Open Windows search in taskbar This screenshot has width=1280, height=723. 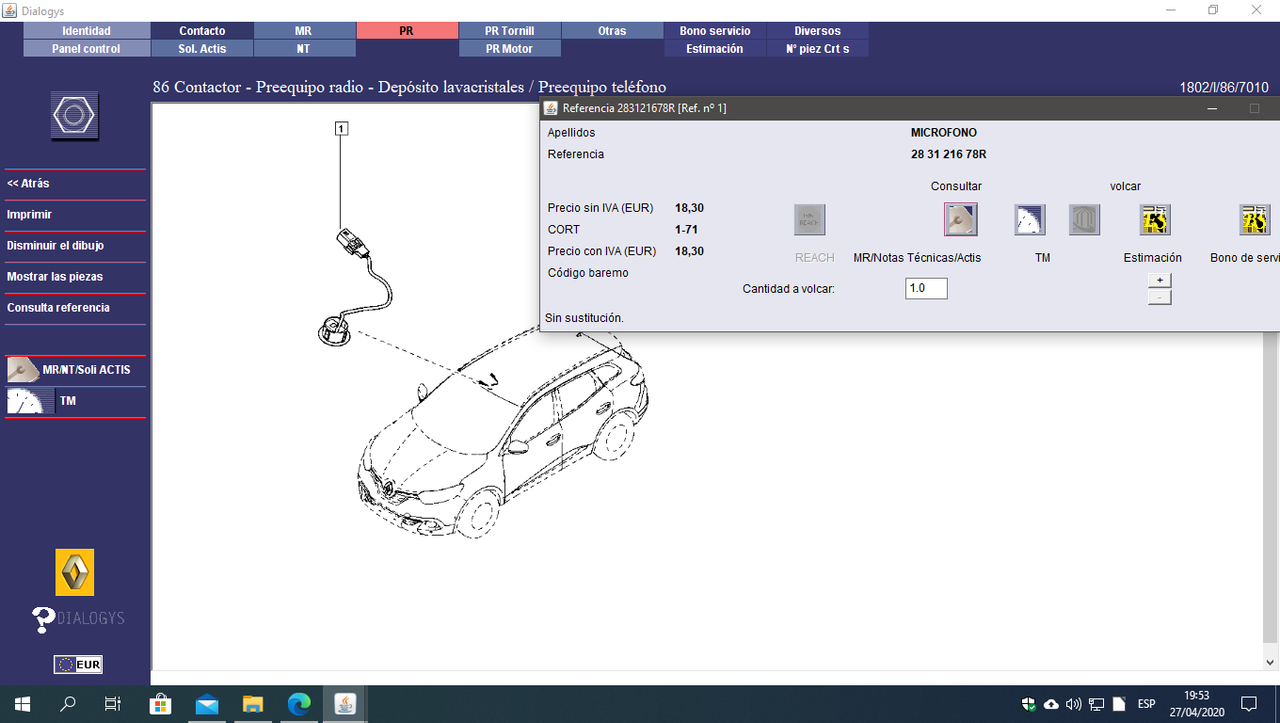click(68, 704)
